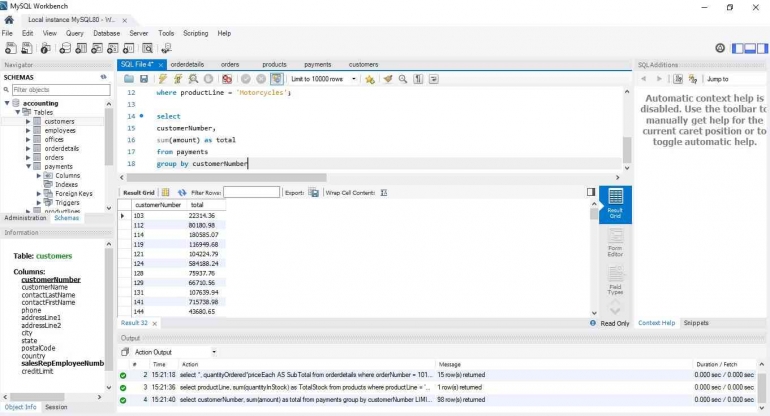The height and width of the screenshot is (416, 770).
Task: Execute the query with lightning icon
Action: tap(163, 79)
